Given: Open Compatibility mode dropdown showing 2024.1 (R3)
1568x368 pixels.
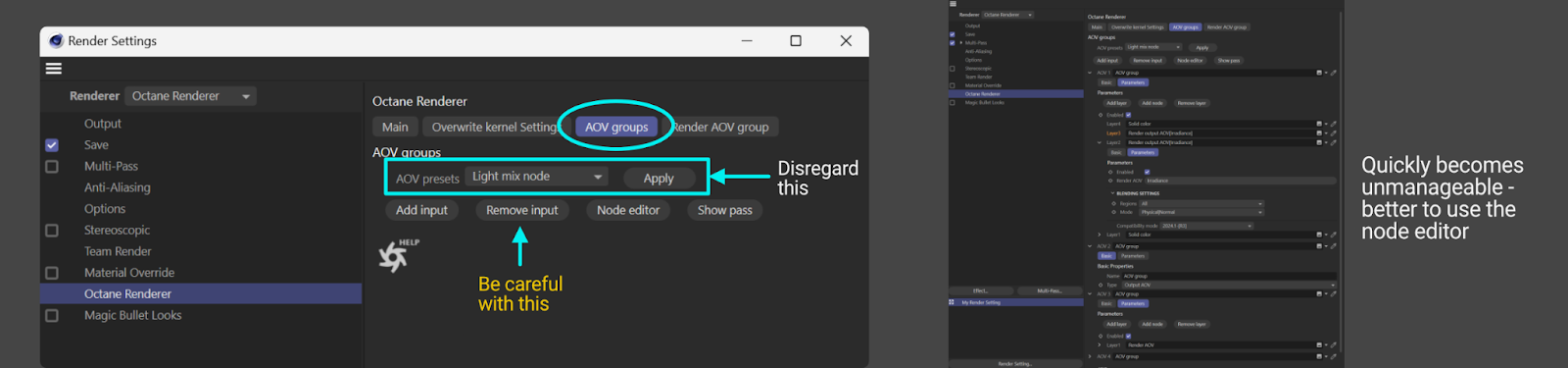Looking at the screenshot, I should [1206, 226].
